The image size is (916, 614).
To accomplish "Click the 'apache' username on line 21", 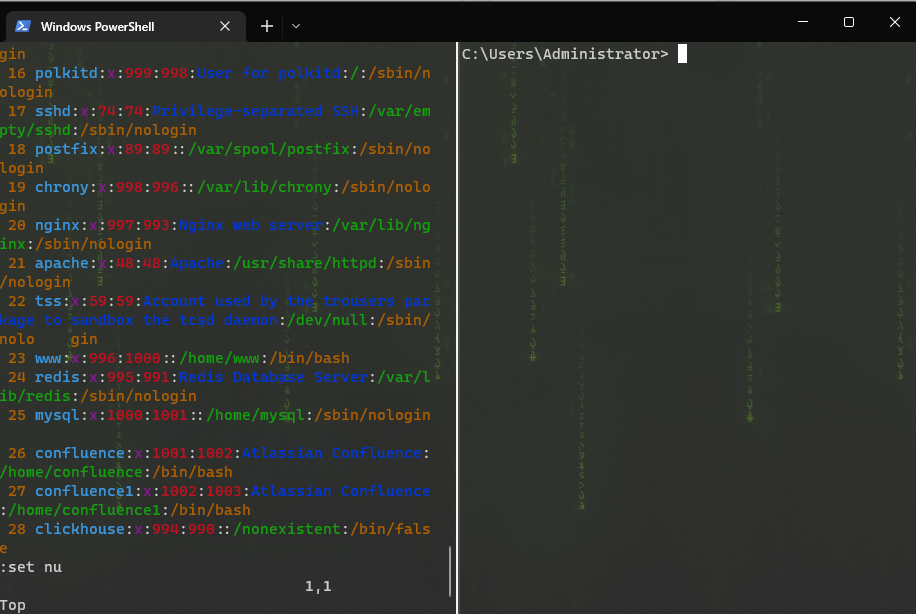I will (x=62, y=263).
